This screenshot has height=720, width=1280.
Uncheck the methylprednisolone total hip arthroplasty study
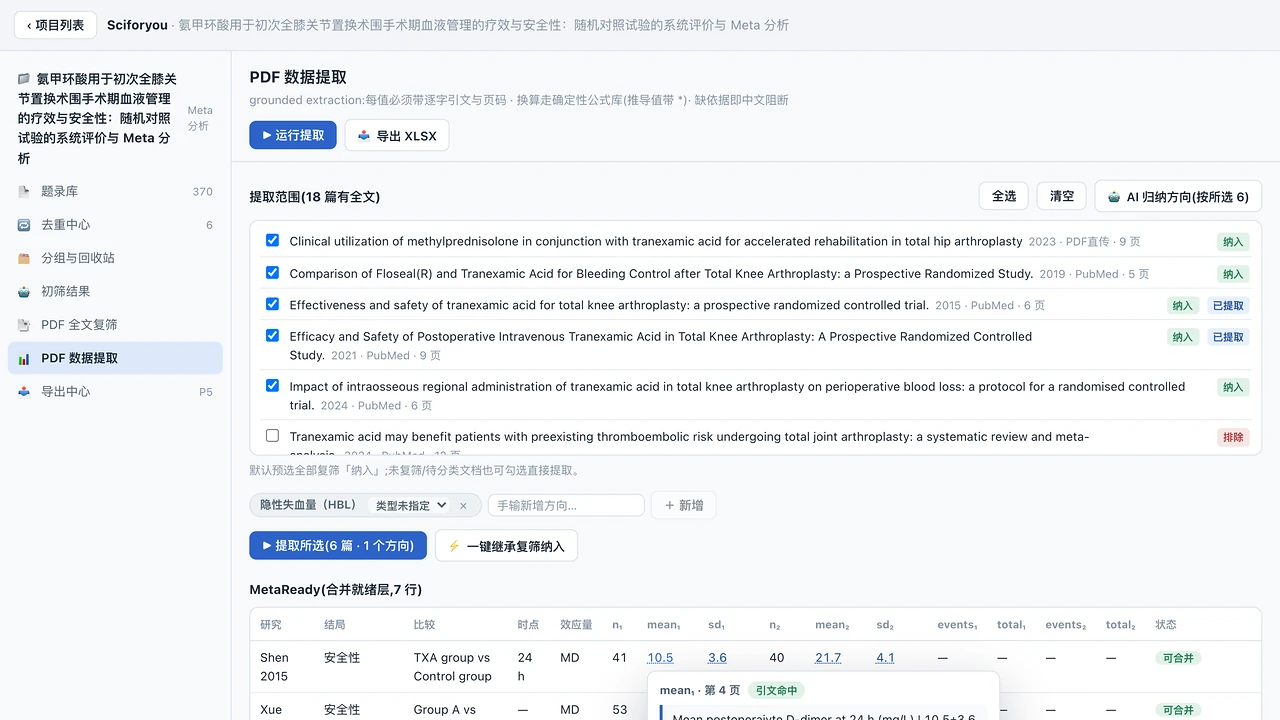(x=272, y=240)
